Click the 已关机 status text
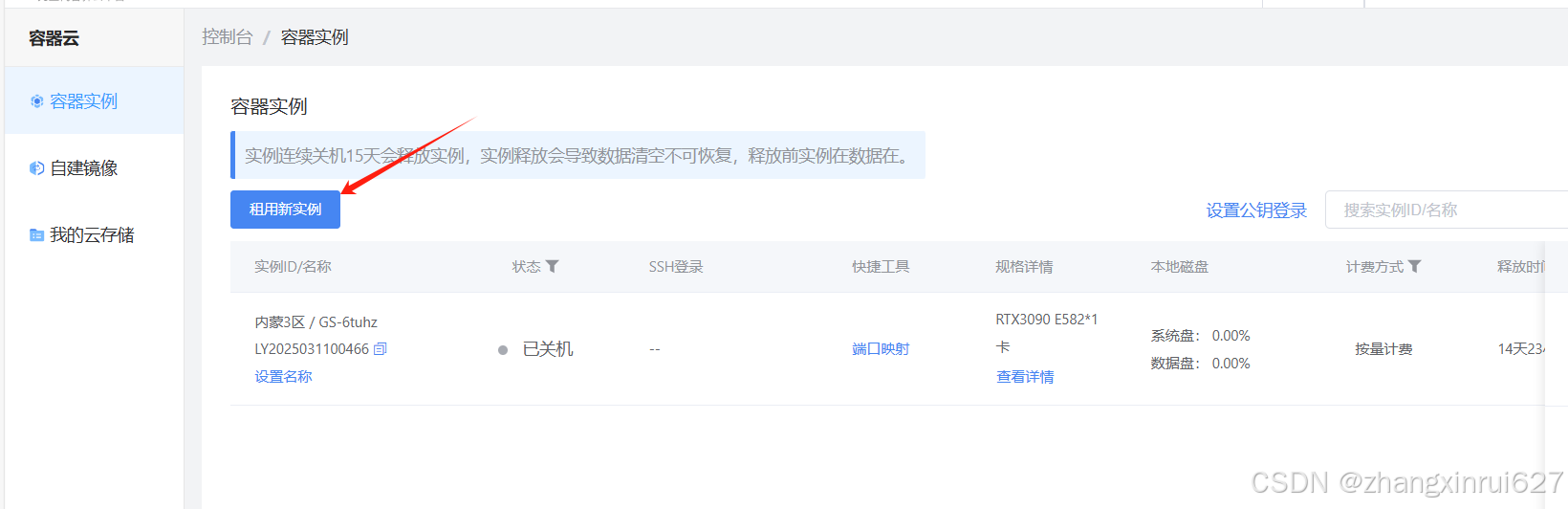Viewport: 1568px width, 509px height. point(548,349)
